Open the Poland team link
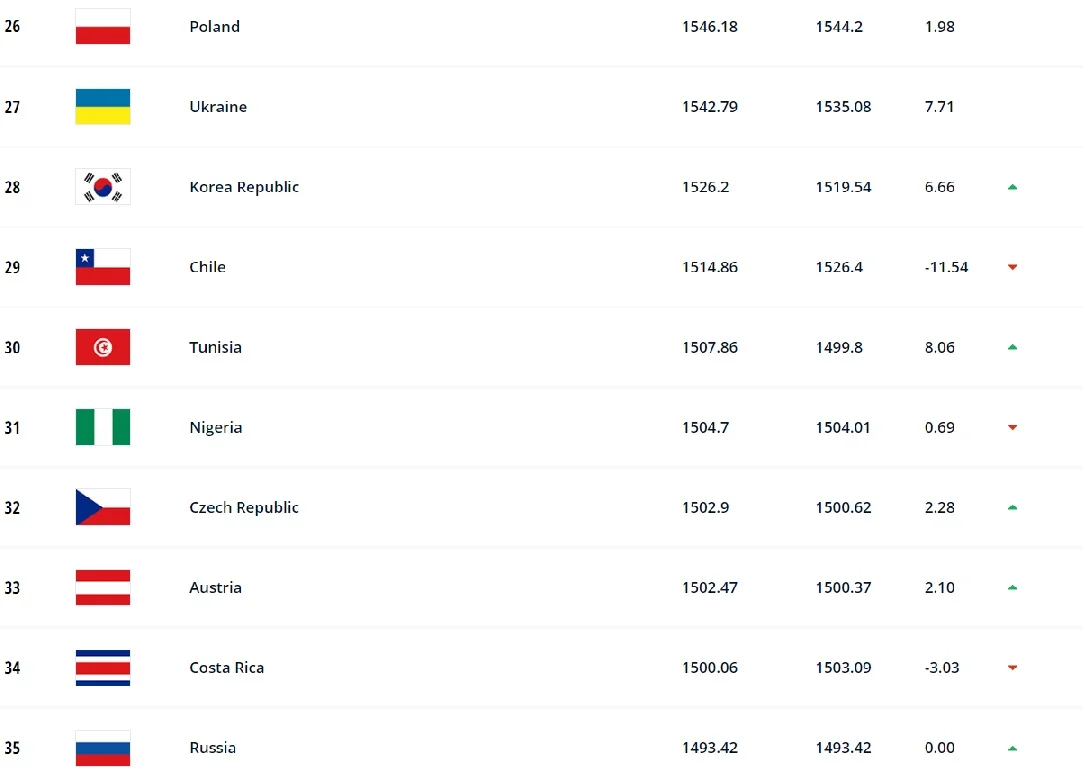Screen dimensions: 1083x772 tap(214, 27)
